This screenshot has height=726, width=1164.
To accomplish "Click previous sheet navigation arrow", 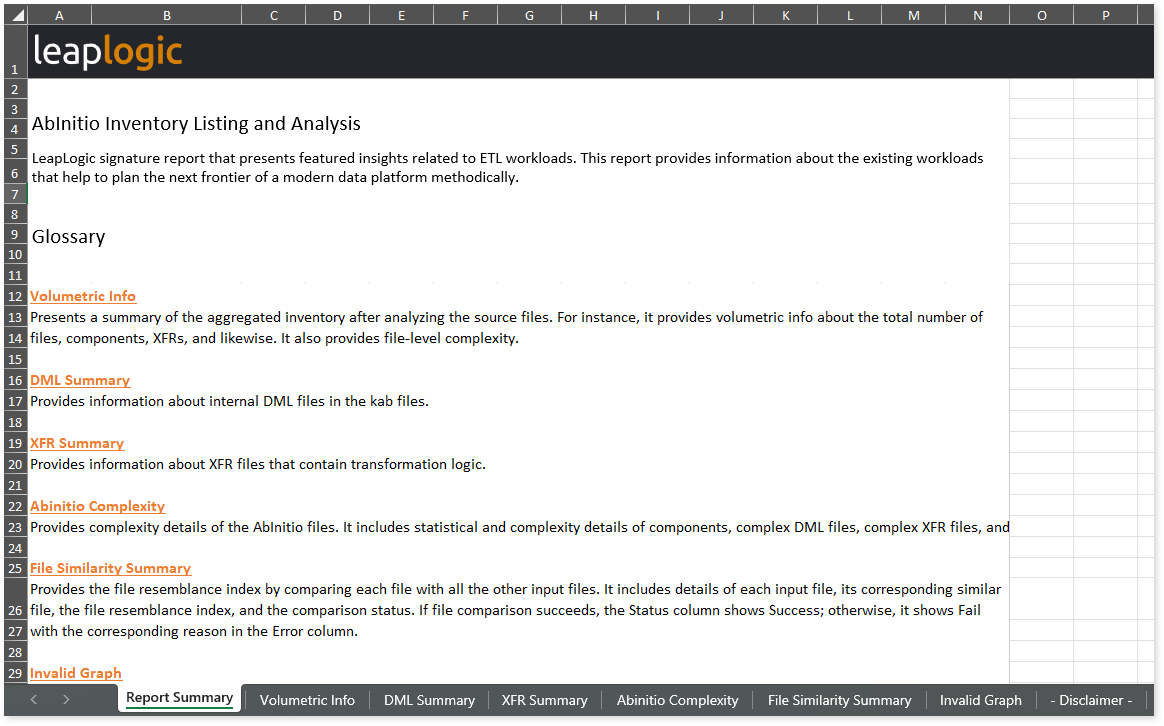I will [34, 699].
